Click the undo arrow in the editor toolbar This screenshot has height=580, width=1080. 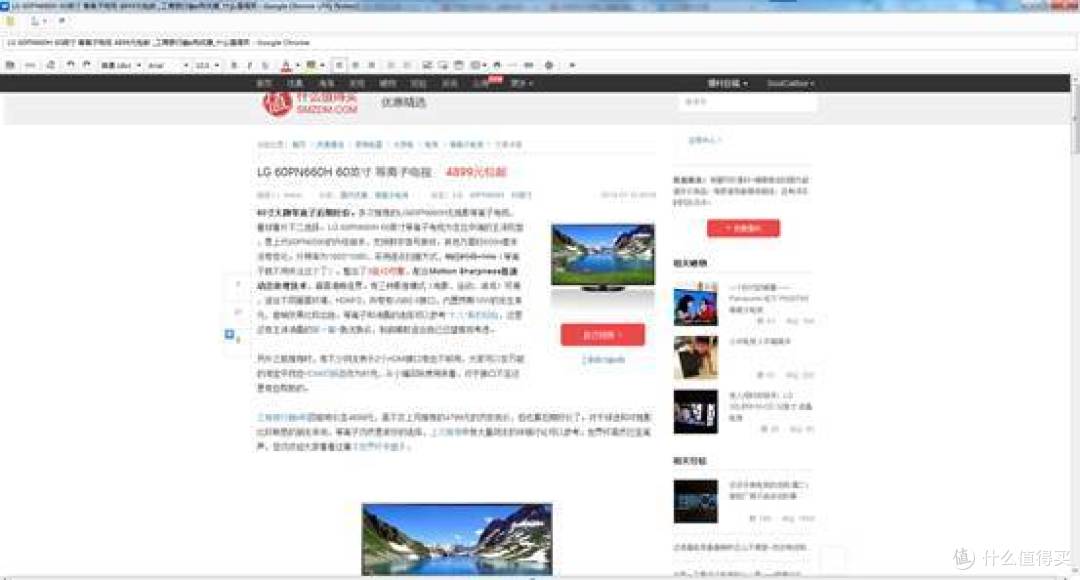point(70,65)
